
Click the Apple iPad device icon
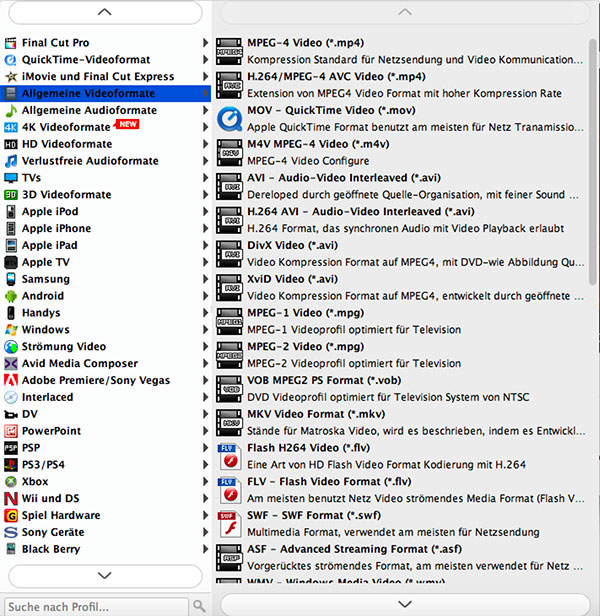tap(11, 246)
